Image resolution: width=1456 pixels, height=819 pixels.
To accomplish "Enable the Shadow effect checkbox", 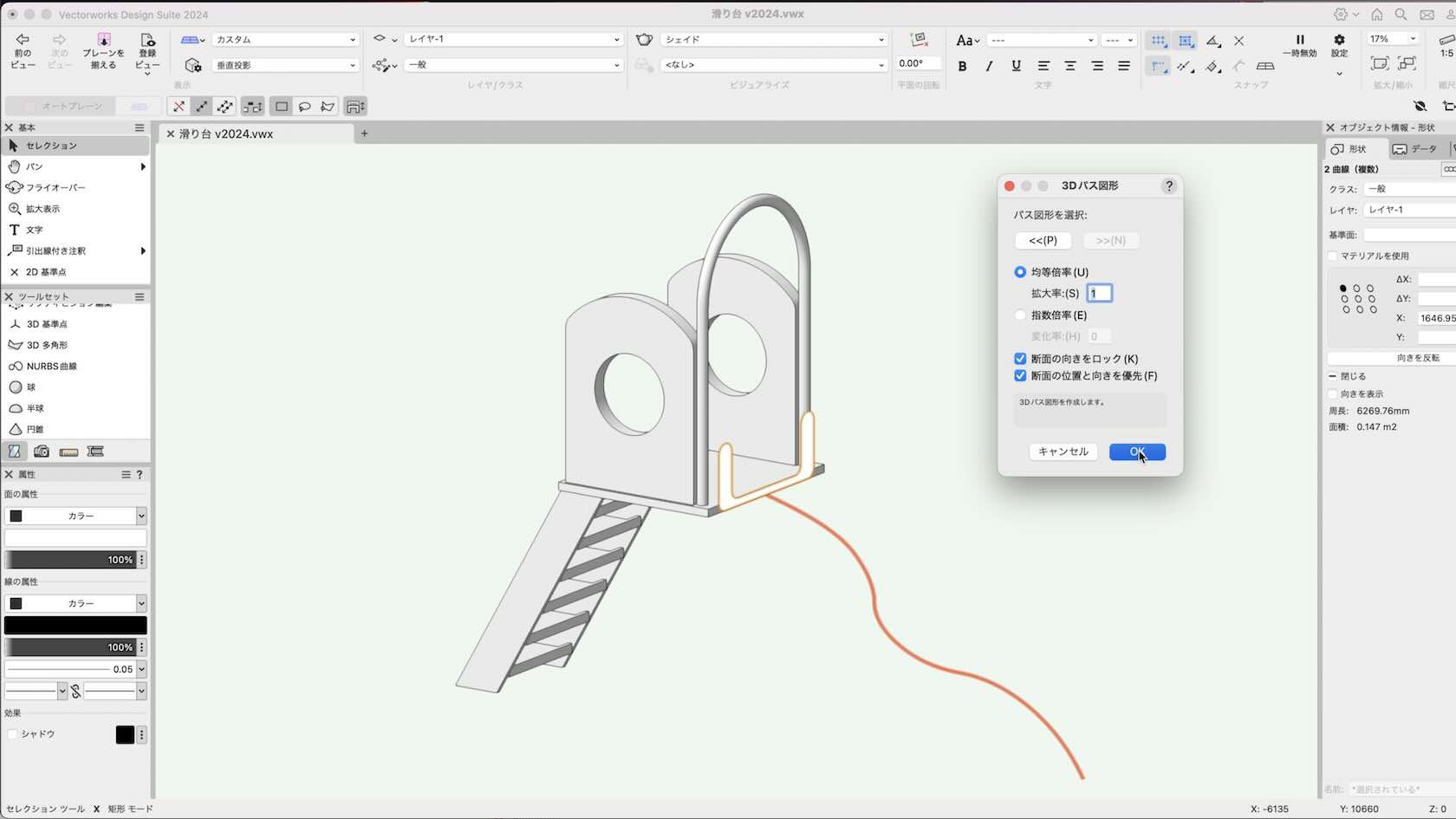I will point(12,734).
